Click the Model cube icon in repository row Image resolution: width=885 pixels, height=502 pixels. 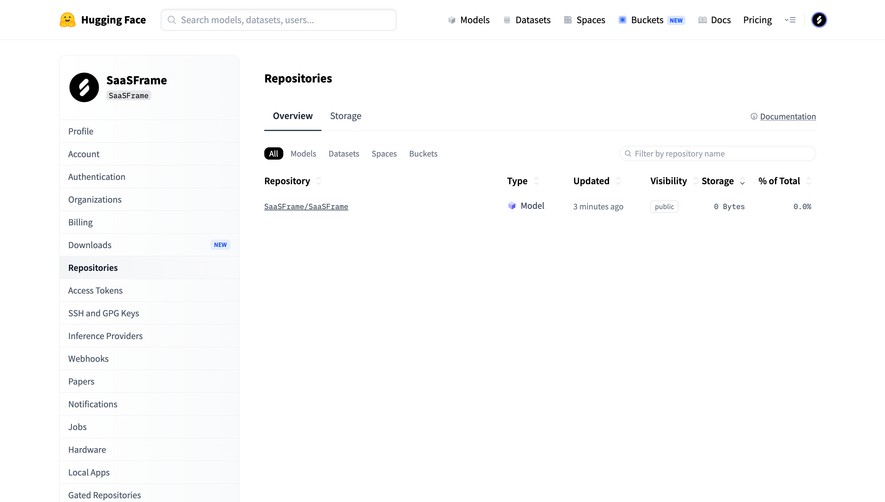click(512, 206)
